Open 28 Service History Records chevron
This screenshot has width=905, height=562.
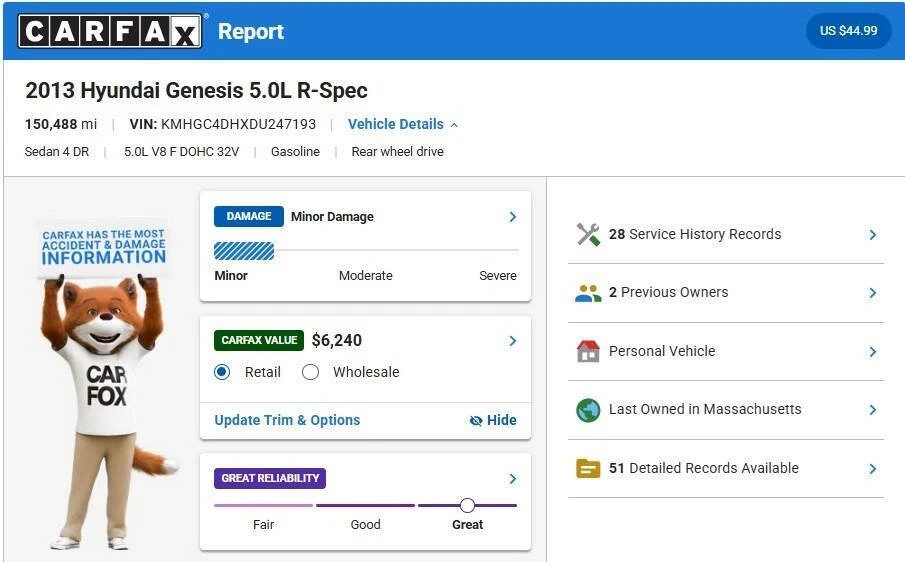[x=873, y=235]
